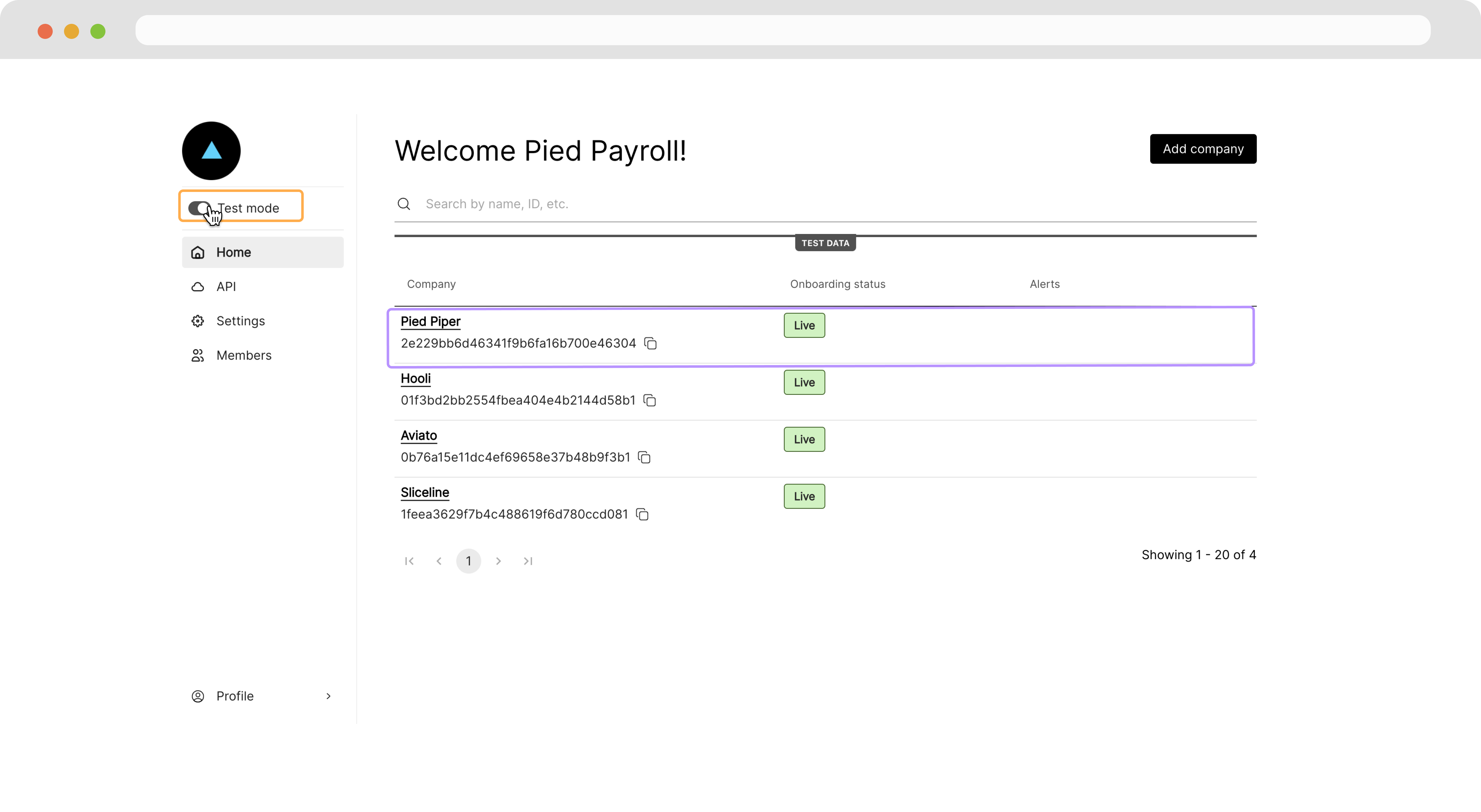This screenshot has width=1481, height=812.
Task: Expand the Profile menu chevron
Action: coord(328,696)
